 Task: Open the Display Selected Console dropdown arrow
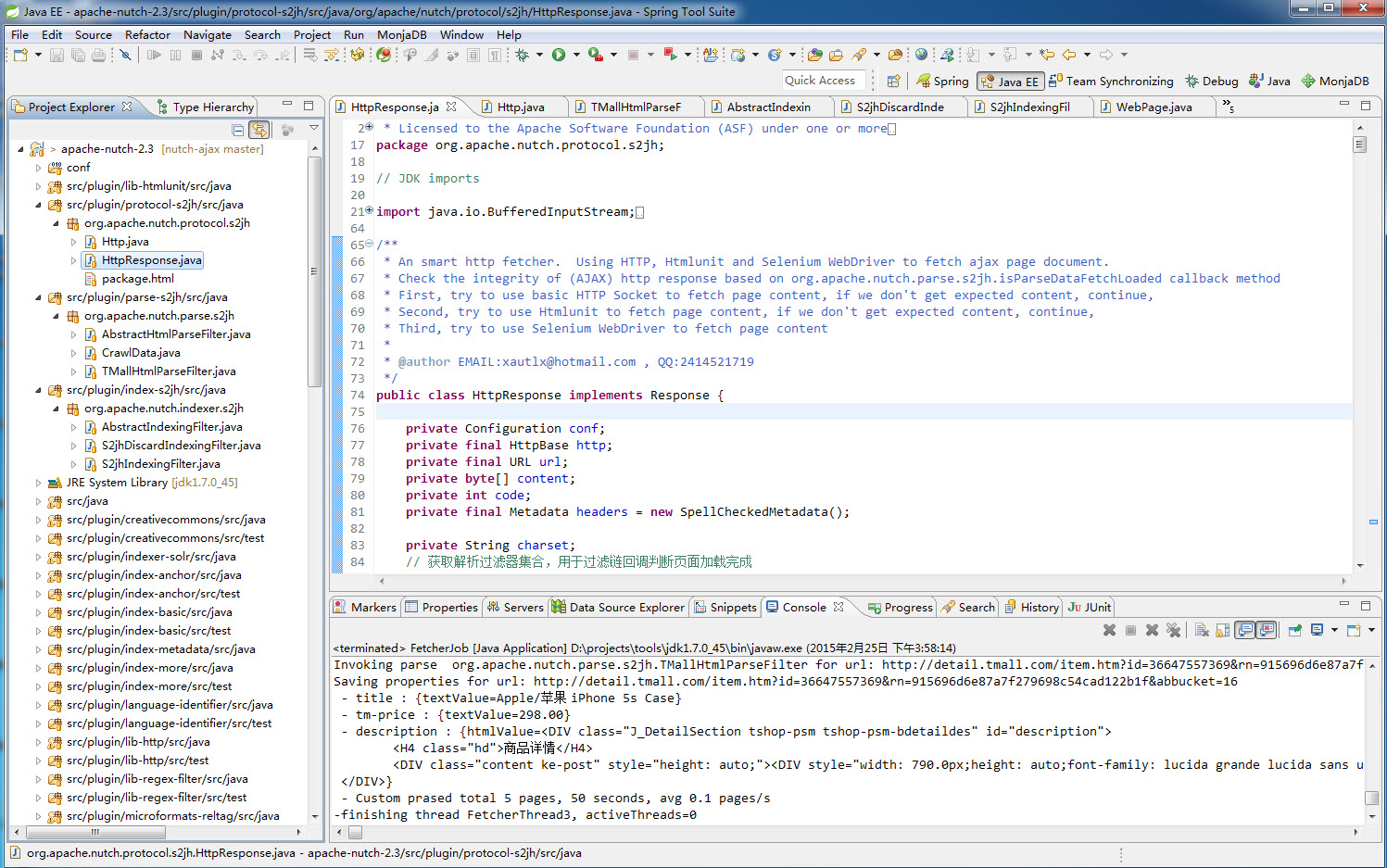pyautogui.click(x=1334, y=630)
